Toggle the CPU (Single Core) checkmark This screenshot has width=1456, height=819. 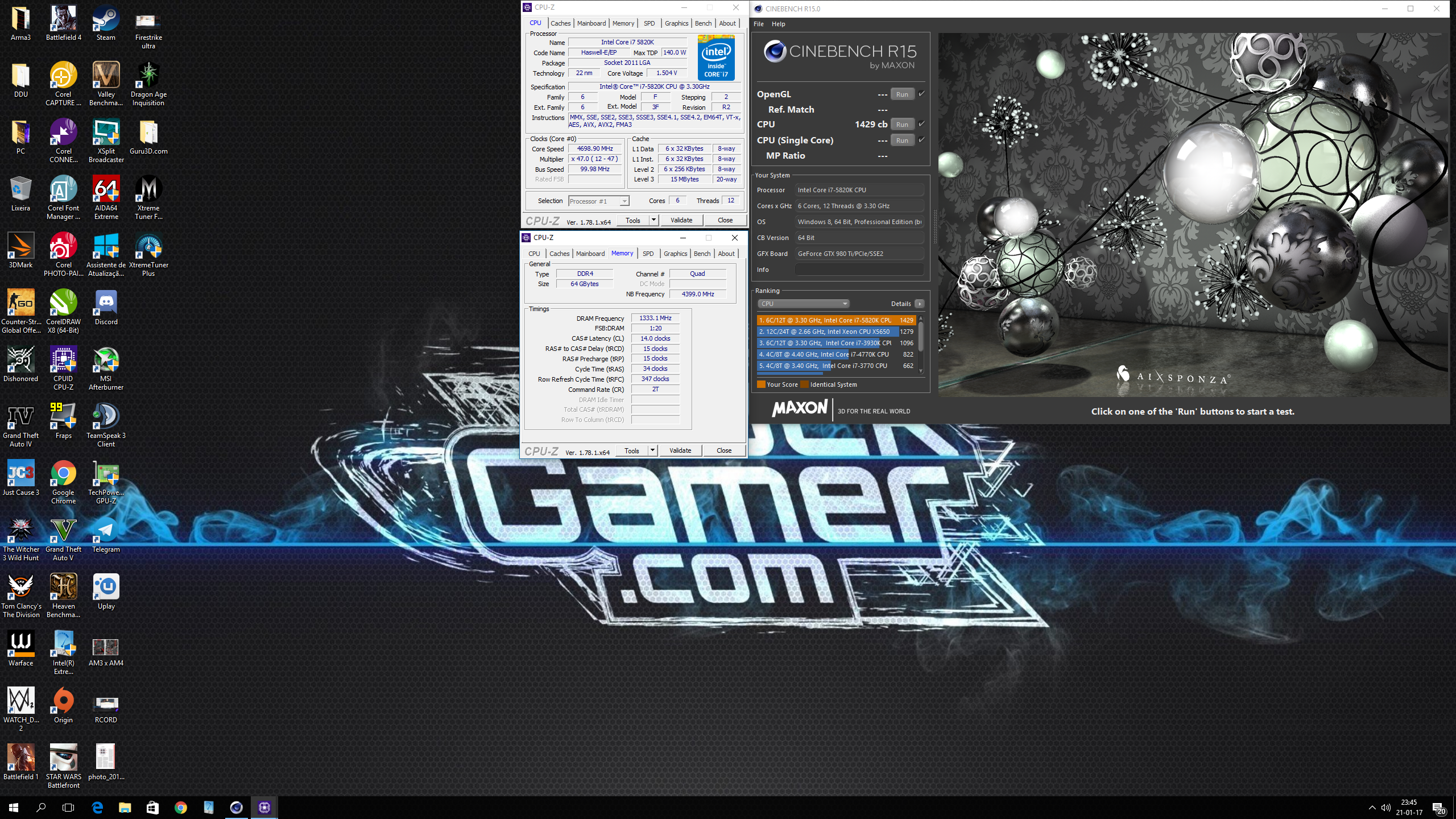click(921, 140)
